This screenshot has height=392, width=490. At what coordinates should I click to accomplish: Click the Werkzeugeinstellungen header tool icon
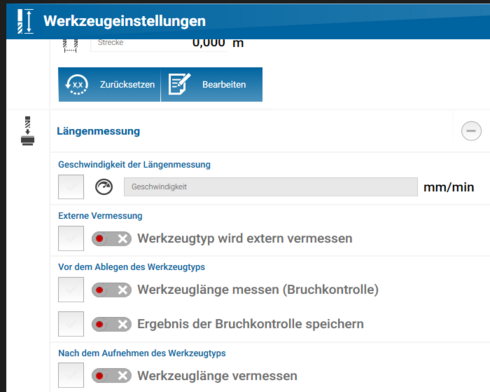(25, 21)
